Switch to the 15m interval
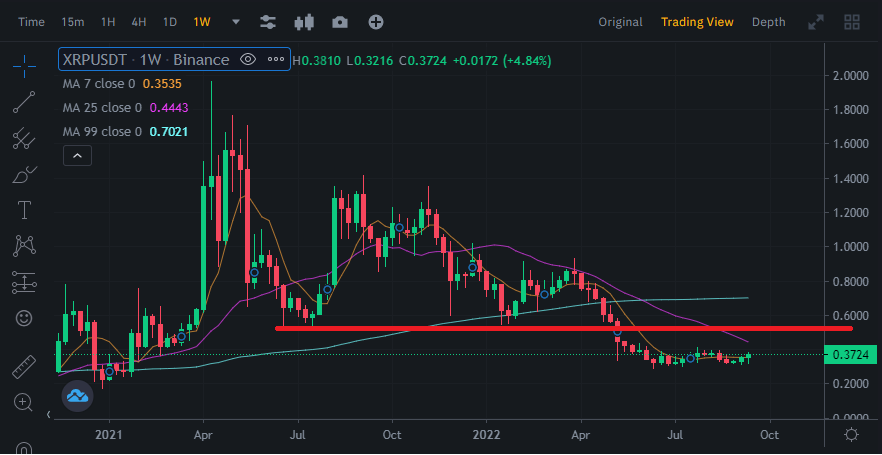This screenshot has height=455, width=882. (x=73, y=22)
